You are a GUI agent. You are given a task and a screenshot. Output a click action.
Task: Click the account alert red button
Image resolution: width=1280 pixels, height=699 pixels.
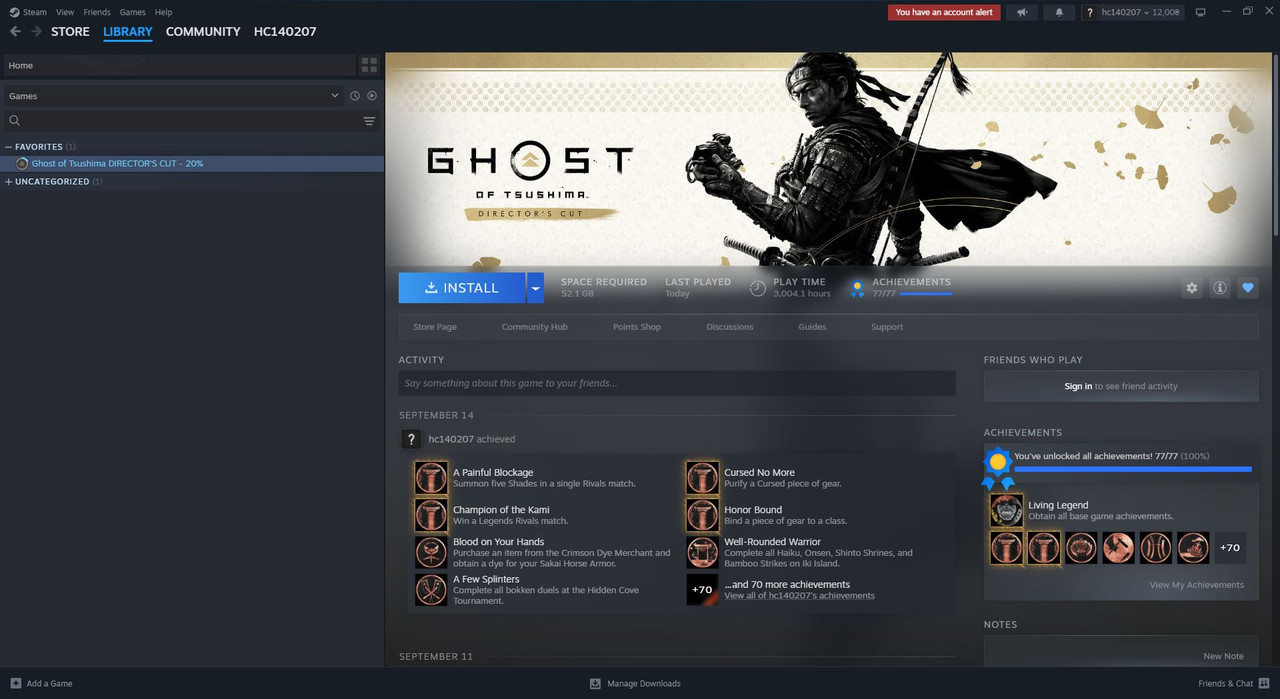pos(944,12)
